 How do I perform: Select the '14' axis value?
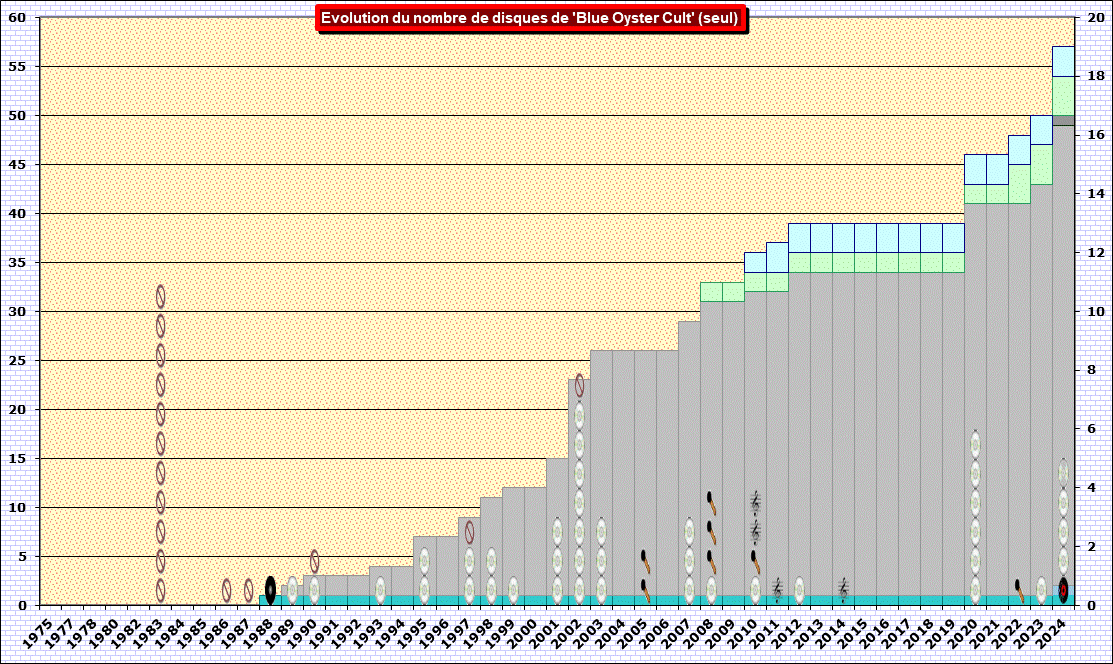coord(1095,193)
